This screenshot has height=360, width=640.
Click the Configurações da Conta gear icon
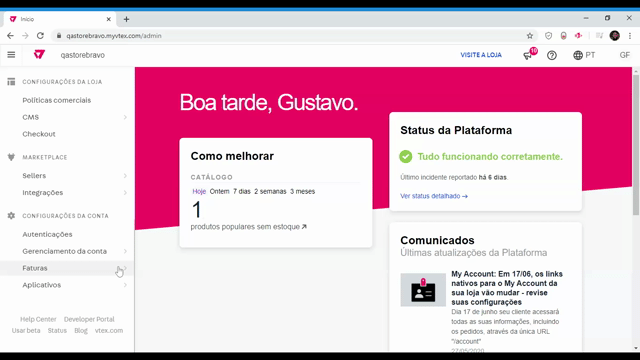11,216
